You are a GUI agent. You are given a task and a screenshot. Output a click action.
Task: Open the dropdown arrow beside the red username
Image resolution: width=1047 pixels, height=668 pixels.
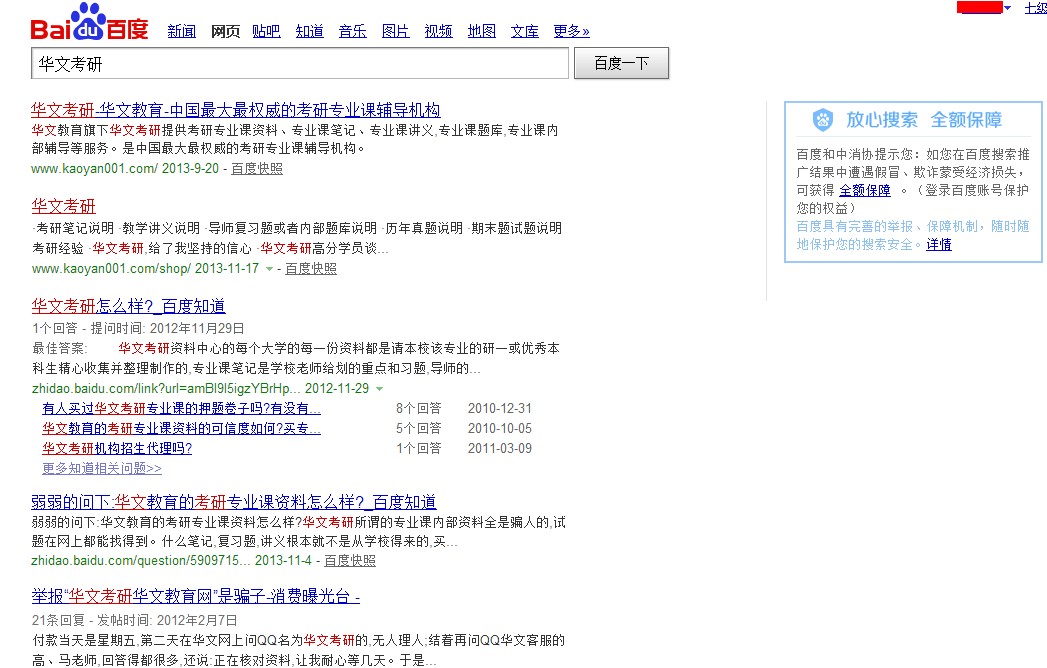pos(1008,8)
